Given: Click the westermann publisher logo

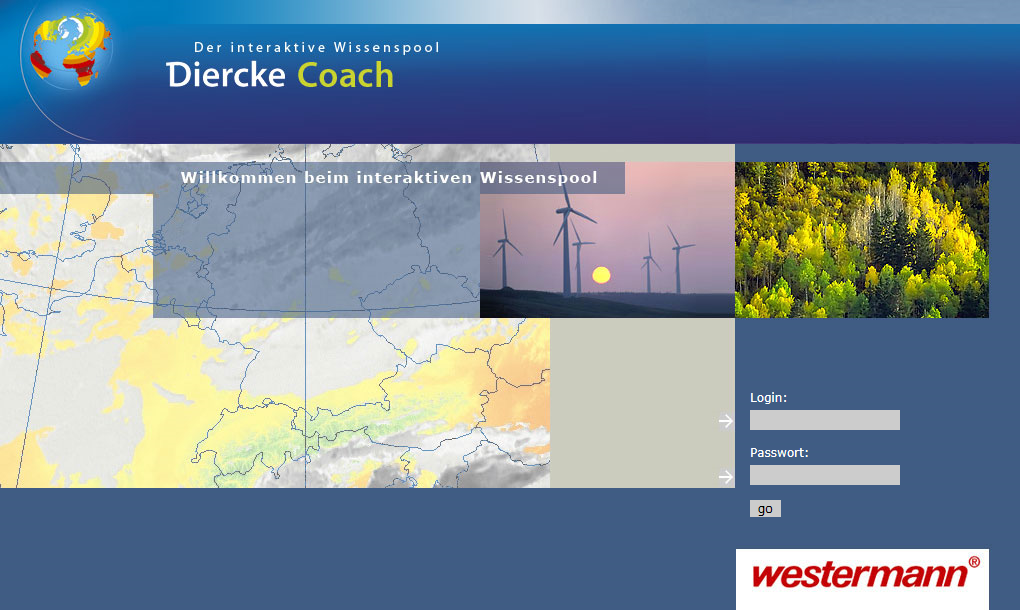Looking at the screenshot, I should 861,574.
